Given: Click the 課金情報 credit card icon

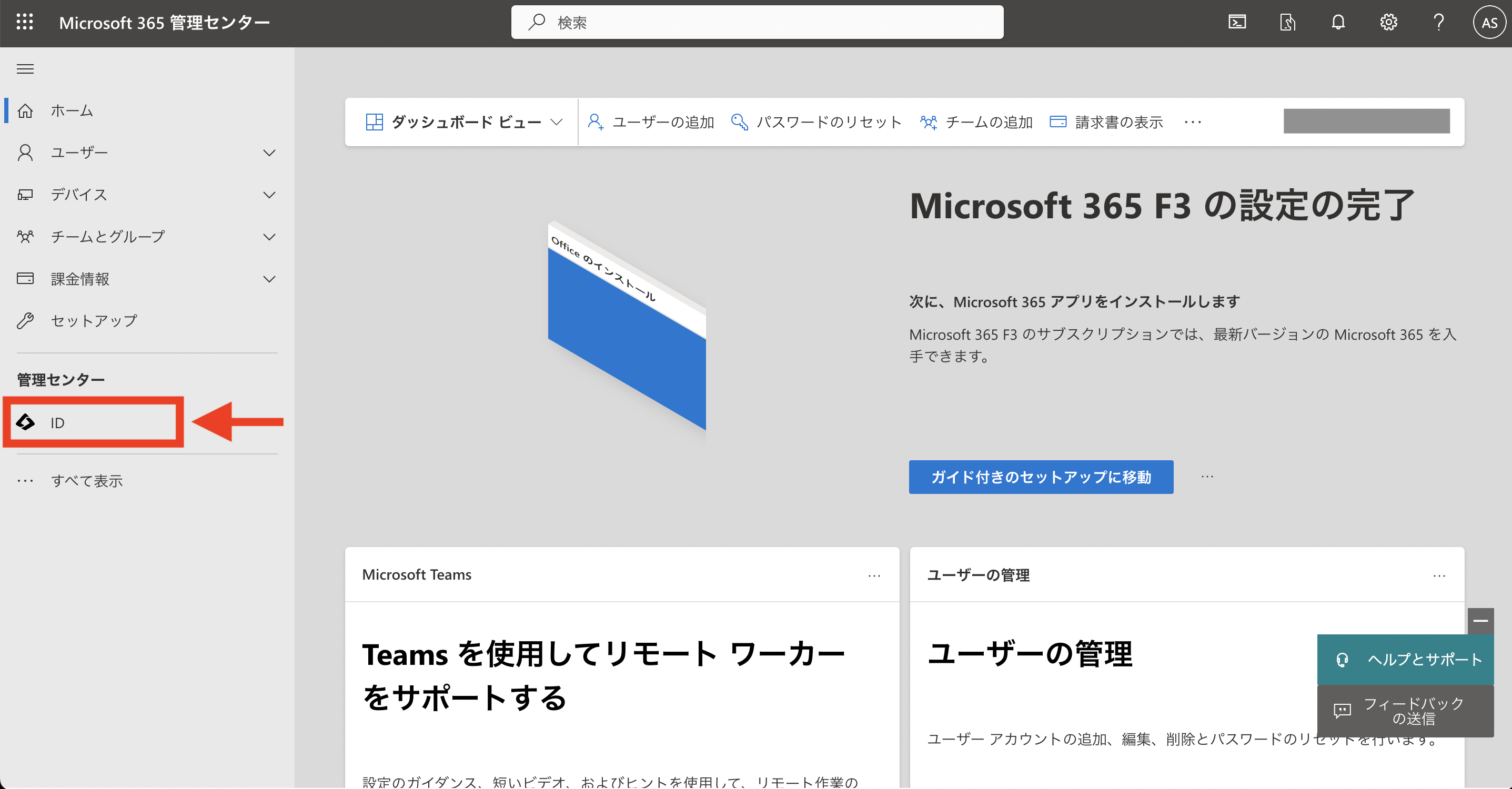Looking at the screenshot, I should (25, 278).
